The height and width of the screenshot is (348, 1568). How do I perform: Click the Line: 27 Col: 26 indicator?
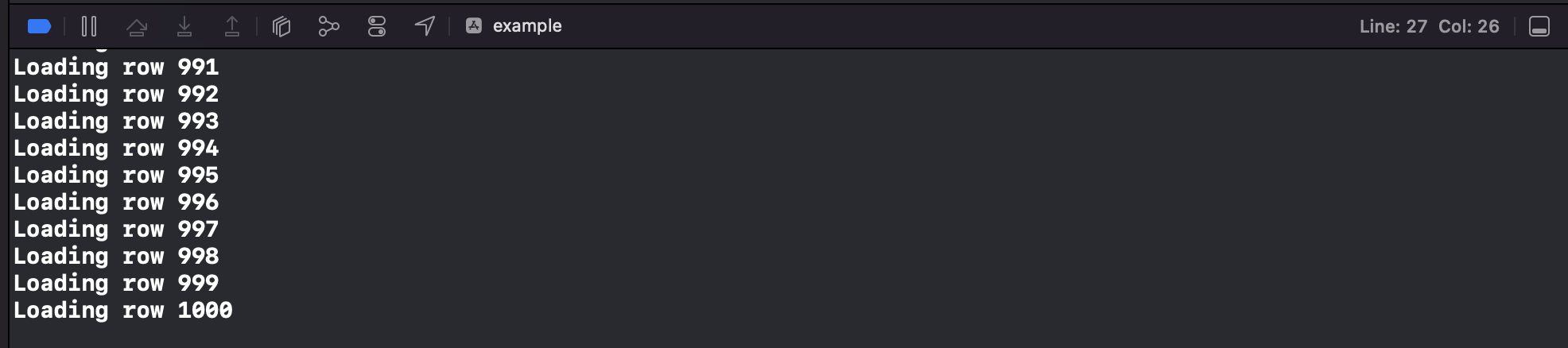click(1429, 26)
